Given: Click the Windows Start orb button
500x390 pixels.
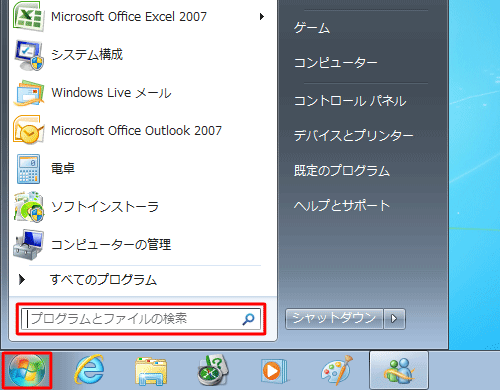Looking at the screenshot, I should point(27,371).
